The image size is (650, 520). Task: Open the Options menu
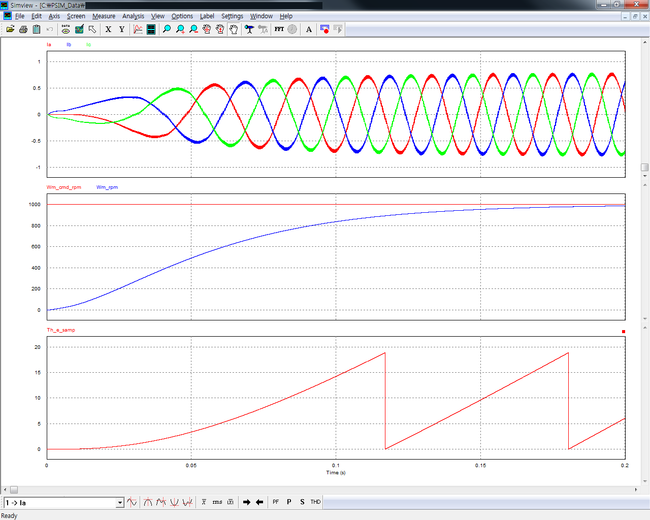[x=182, y=16]
